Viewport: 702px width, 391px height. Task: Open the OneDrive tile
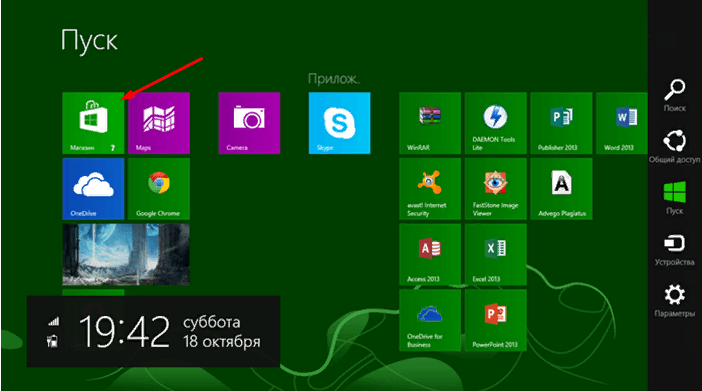(x=93, y=189)
